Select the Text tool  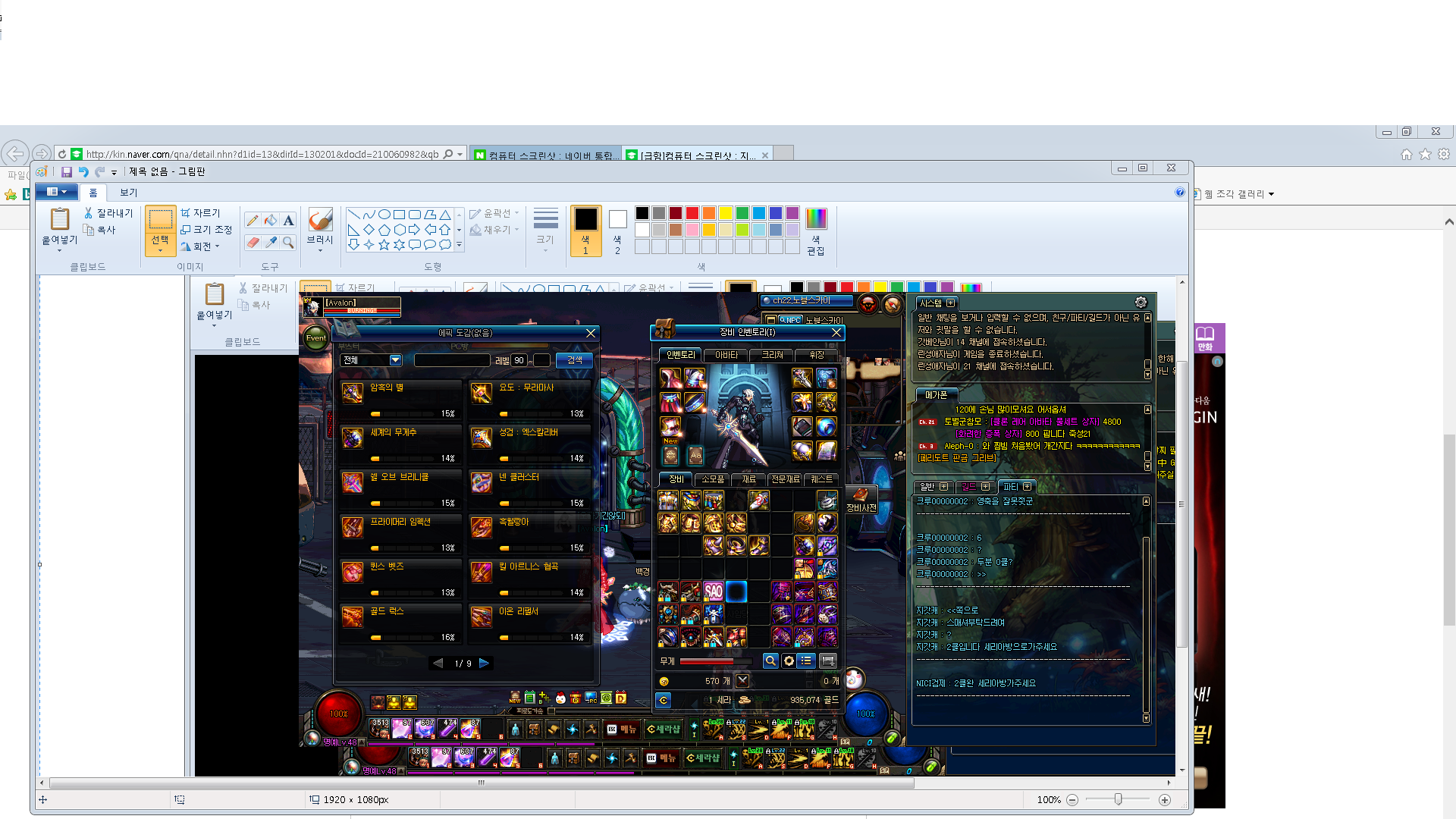point(288,221)
